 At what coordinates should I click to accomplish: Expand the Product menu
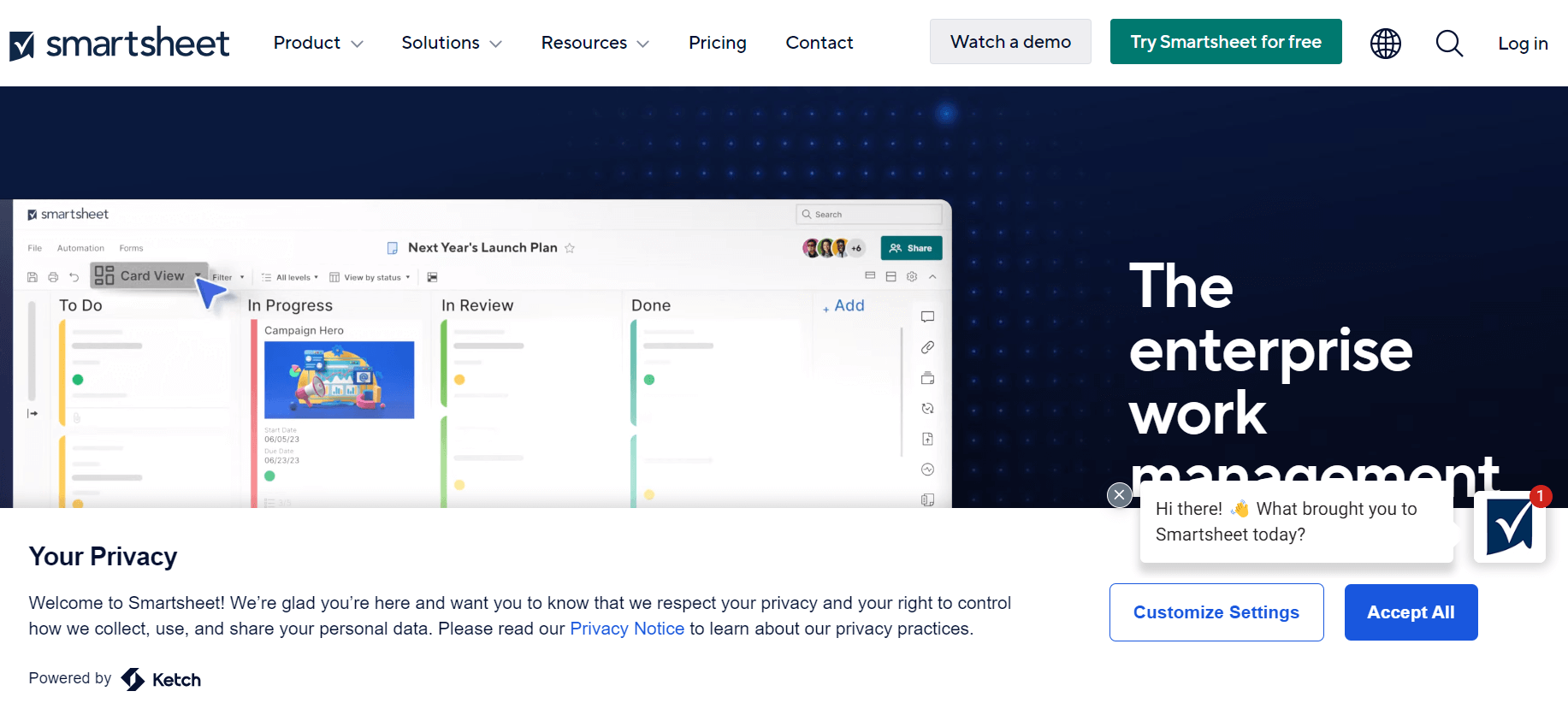pyautogui.click(x=318, y=43)
